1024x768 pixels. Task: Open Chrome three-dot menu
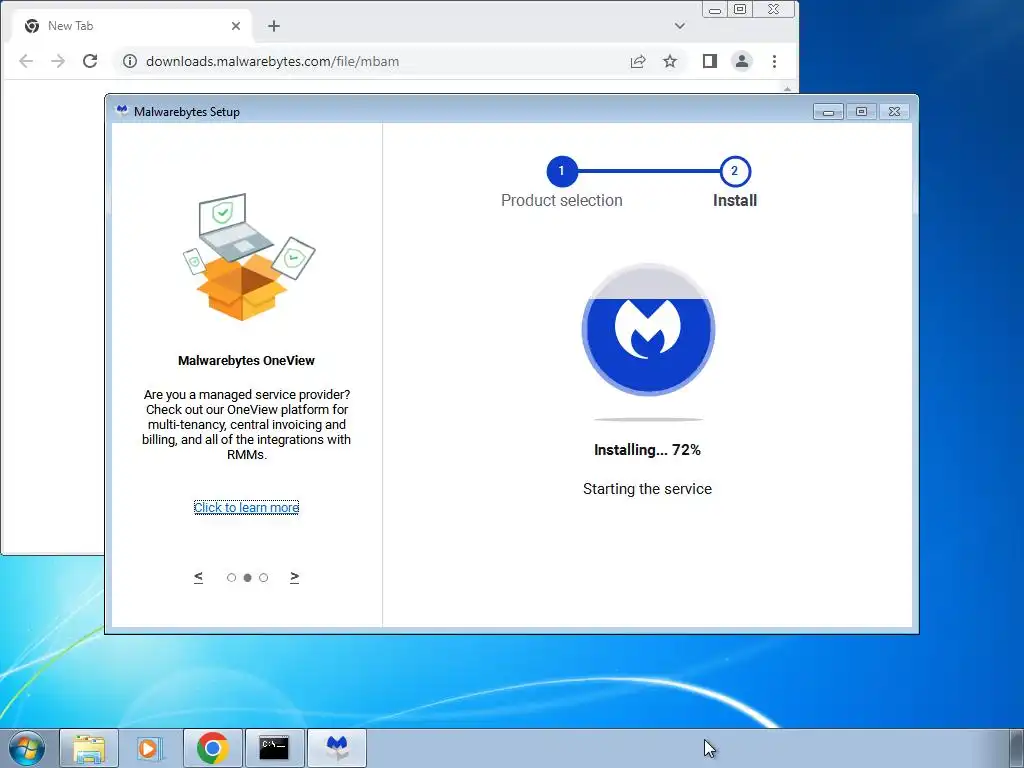click(x=775, y=61)
